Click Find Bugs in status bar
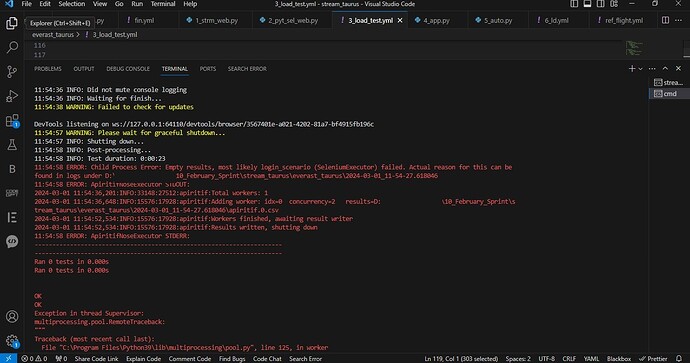The image size is (690, 363). [232, 359]
